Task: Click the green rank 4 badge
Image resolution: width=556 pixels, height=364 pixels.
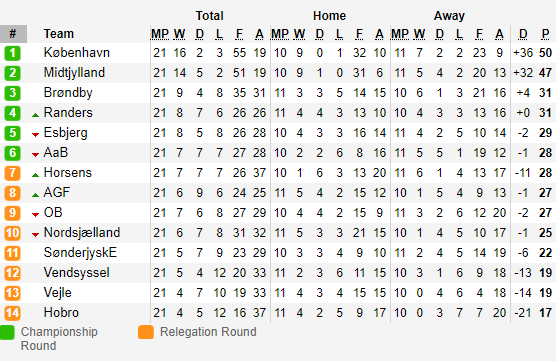Action: 12,113
